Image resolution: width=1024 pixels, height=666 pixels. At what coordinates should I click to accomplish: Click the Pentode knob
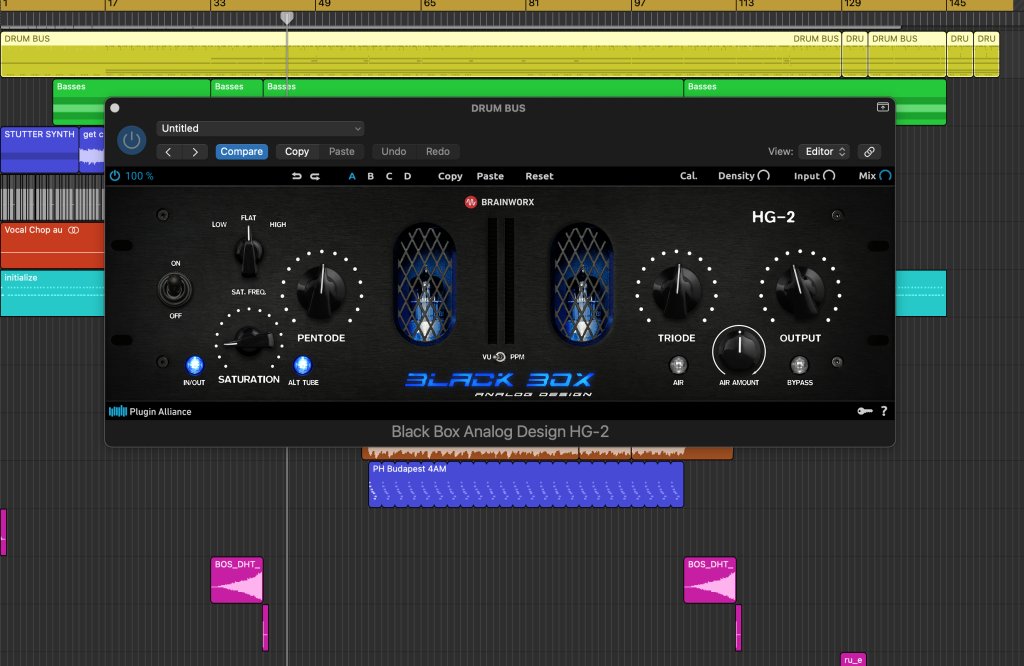pos(321,289)
